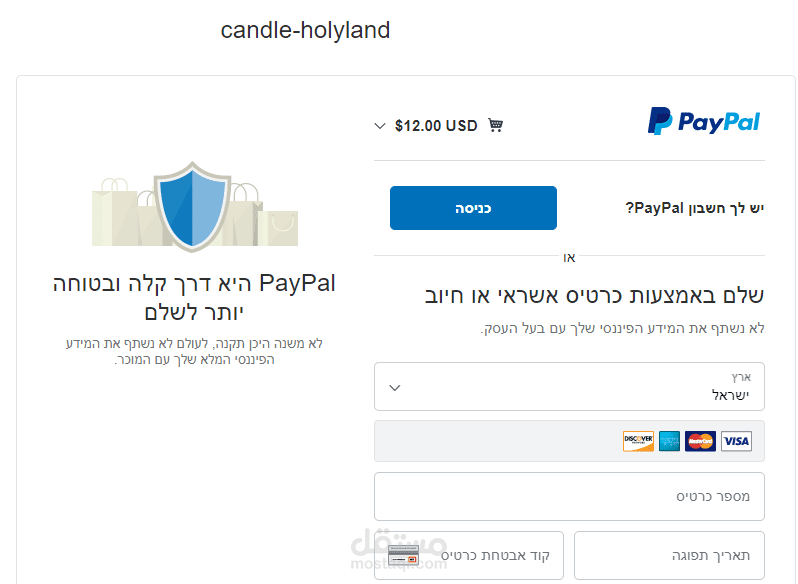This screenshot has height=584, width=798.
Task: Click the shopping cart icon
Action: pos(495,125)
